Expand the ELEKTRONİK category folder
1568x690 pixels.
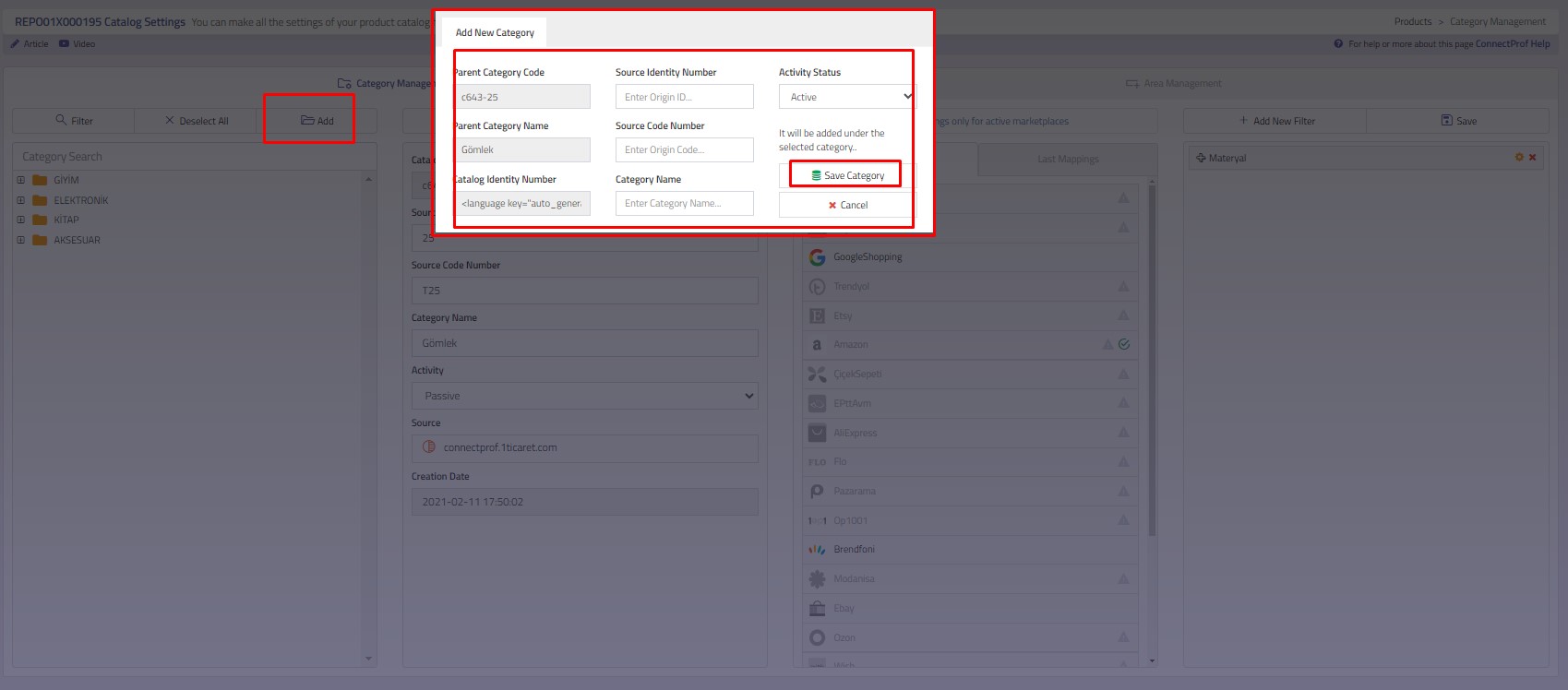click(20, 200)
